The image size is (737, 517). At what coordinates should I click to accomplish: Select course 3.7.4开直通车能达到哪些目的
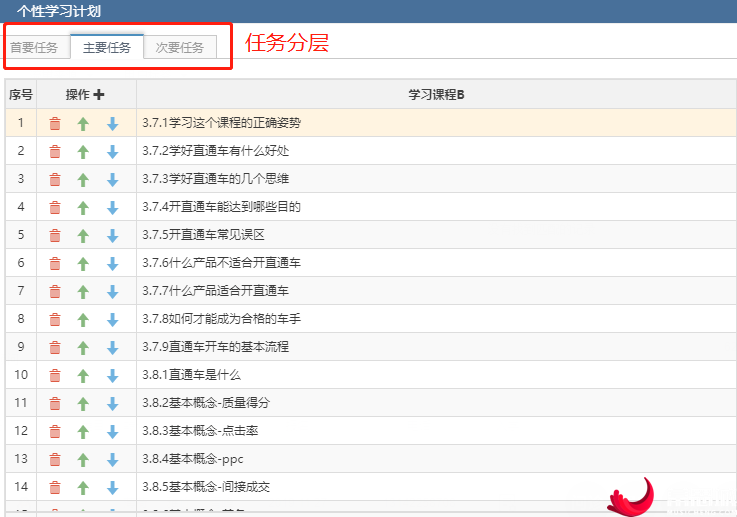pos(221,207)
